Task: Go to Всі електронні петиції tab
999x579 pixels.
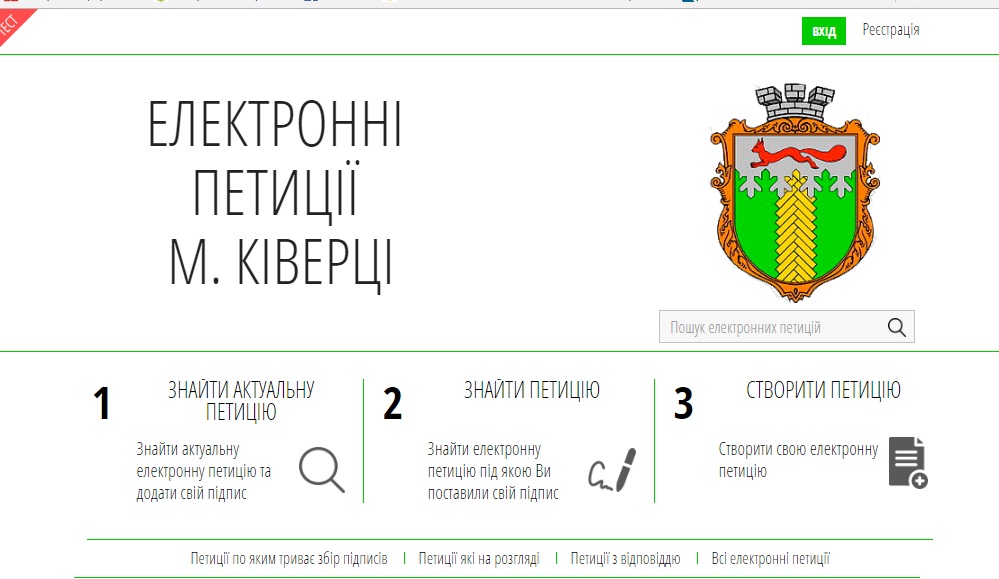Action: [x=770, y=559]
